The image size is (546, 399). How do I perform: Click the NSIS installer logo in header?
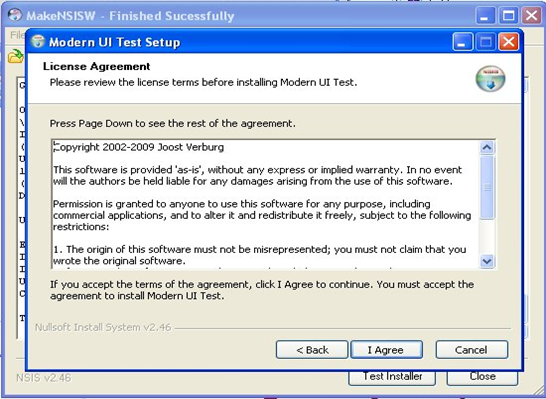(x=490, y=79)
